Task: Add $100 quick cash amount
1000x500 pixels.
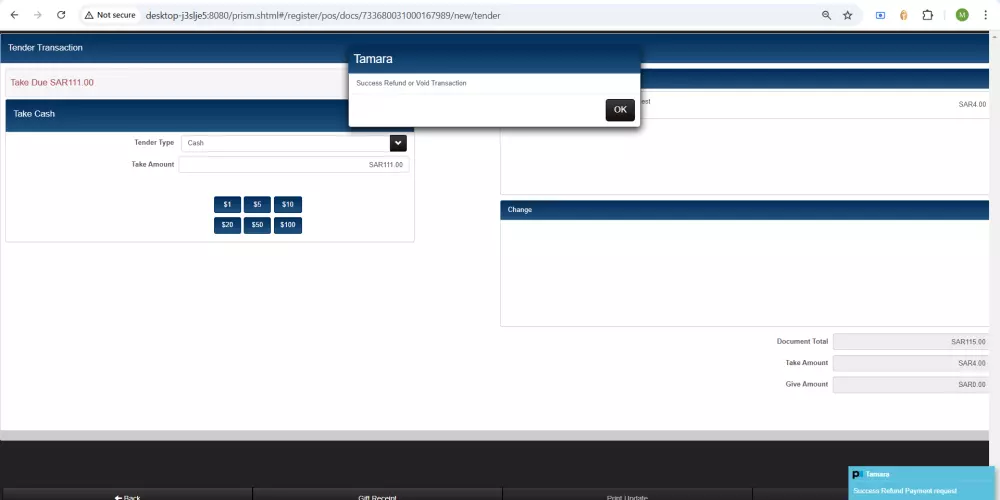Action: click(x=288, y=225)
